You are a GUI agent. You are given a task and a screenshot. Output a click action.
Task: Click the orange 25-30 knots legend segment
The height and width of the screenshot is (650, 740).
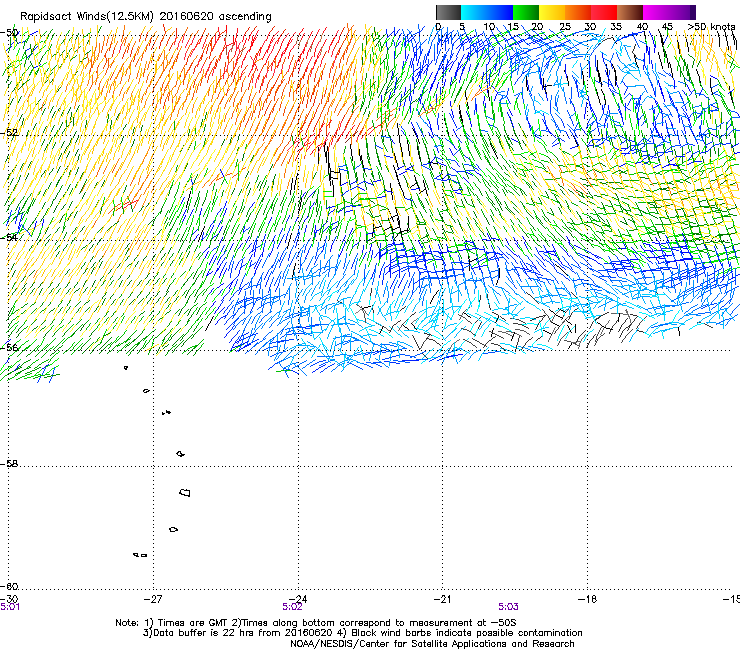coord(578,12)
